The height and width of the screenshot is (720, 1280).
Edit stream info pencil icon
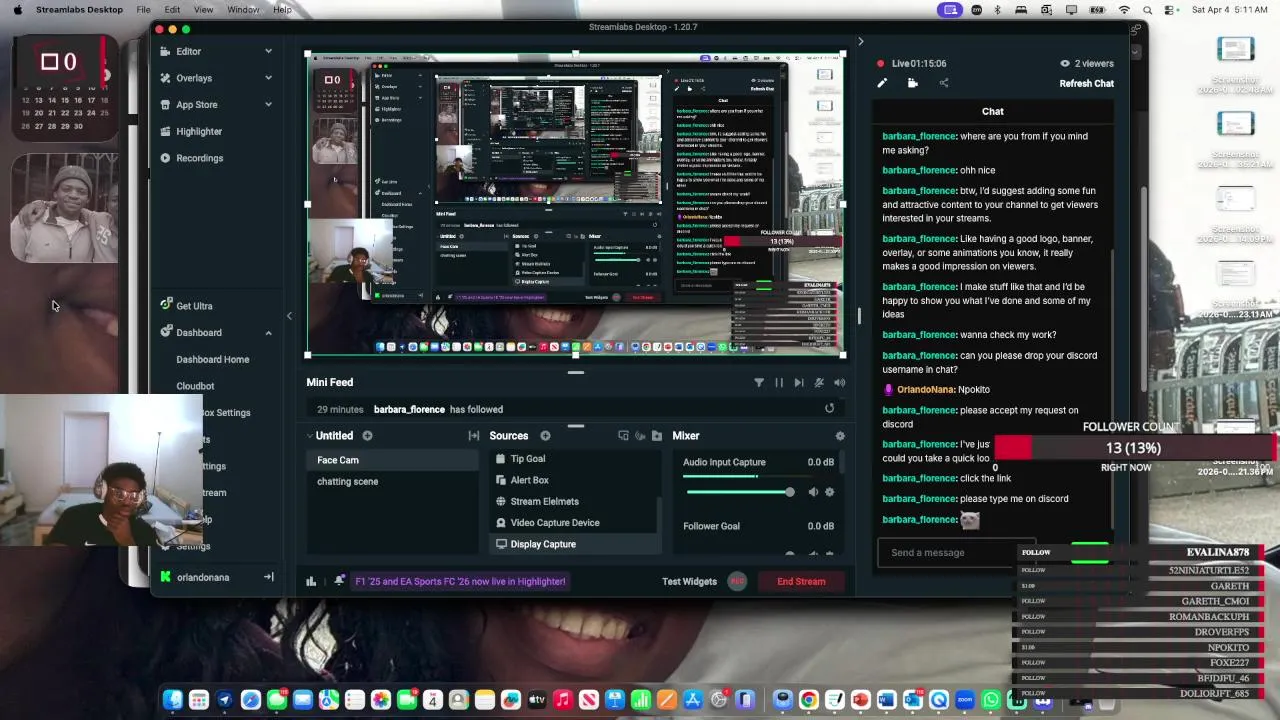coord(882,84)
